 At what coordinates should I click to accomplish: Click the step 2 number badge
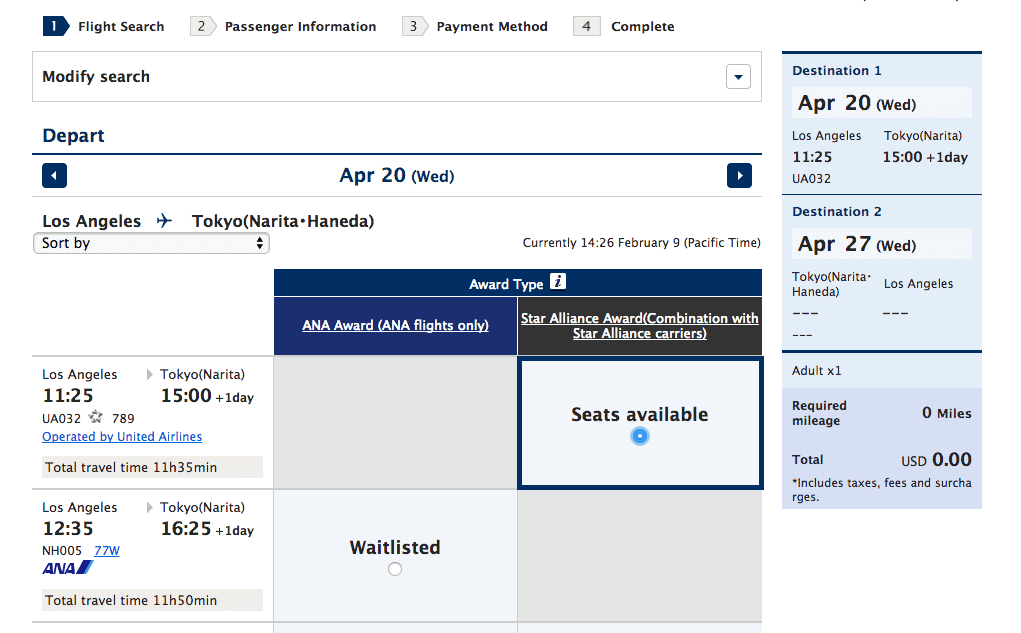pyautogui.click(x=203, y=26)
